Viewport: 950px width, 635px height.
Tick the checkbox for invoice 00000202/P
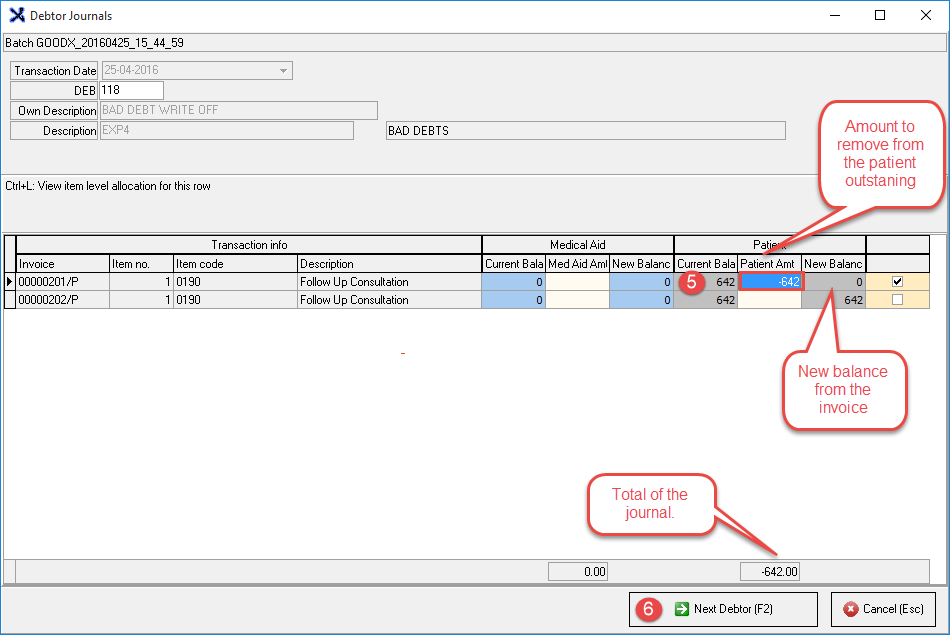coord(897,300)
